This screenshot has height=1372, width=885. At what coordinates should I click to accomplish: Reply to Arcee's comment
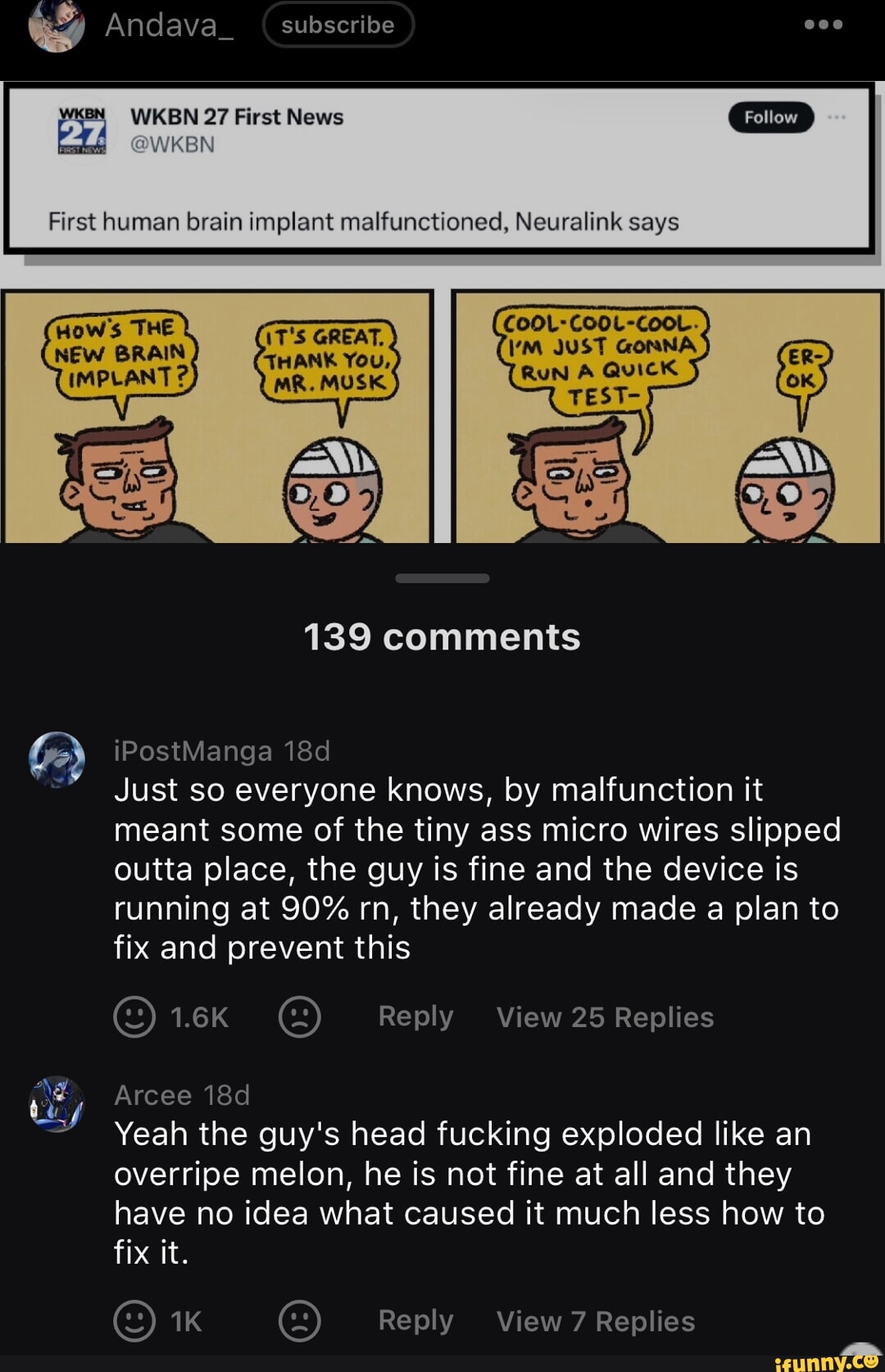point(415,1321)
